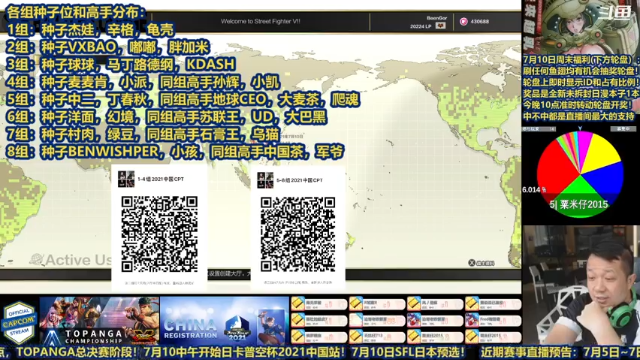Select the 5组 seed line with 地球CEO
The image size is (640, 360).
pos(183,100)
